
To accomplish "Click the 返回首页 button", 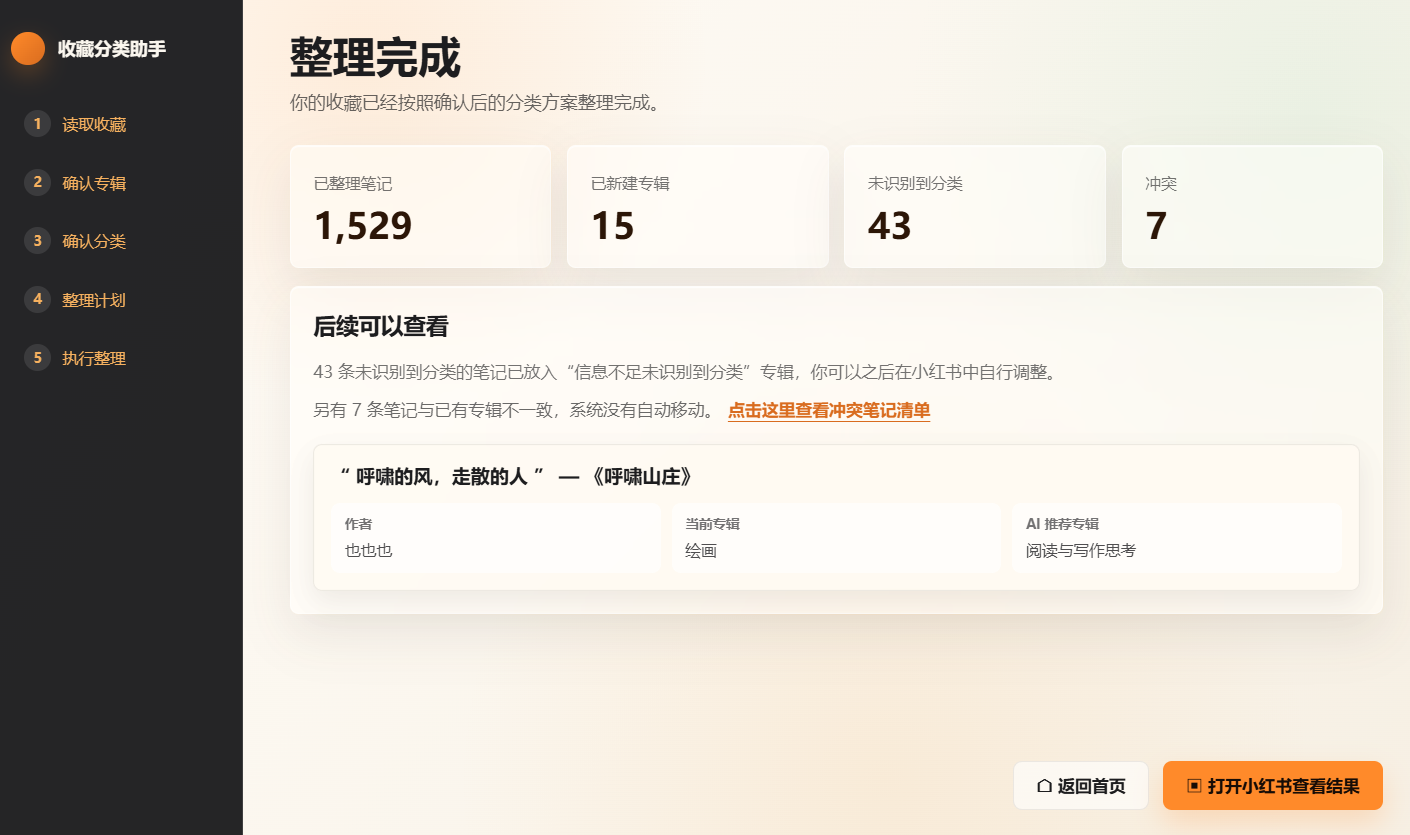I will [x=1081, y=786].
